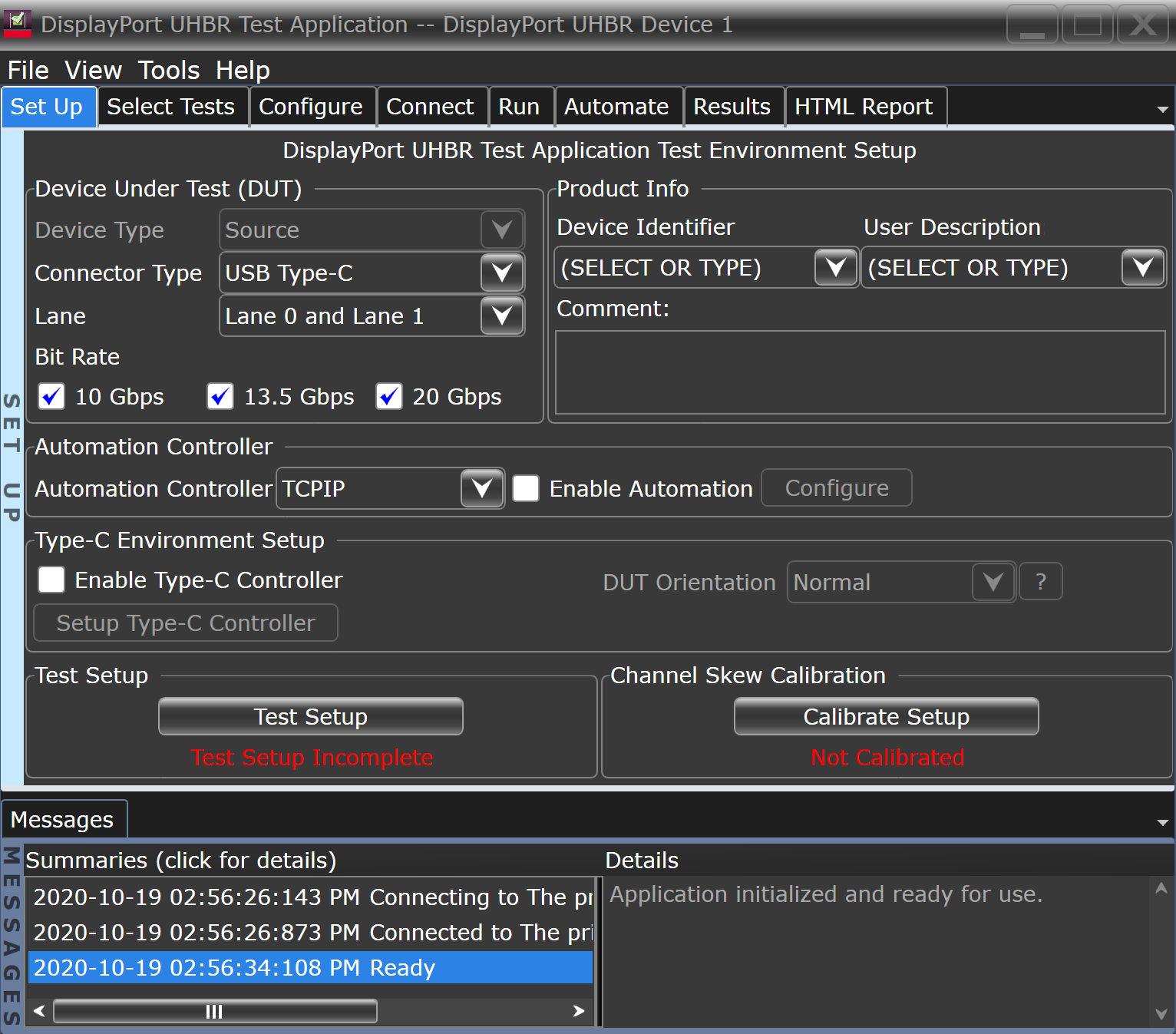Tick Enable Type-C Controller checkbox
This screenshot has height=1034, width=1176.
pyautogui.click(x=51, y=580)
